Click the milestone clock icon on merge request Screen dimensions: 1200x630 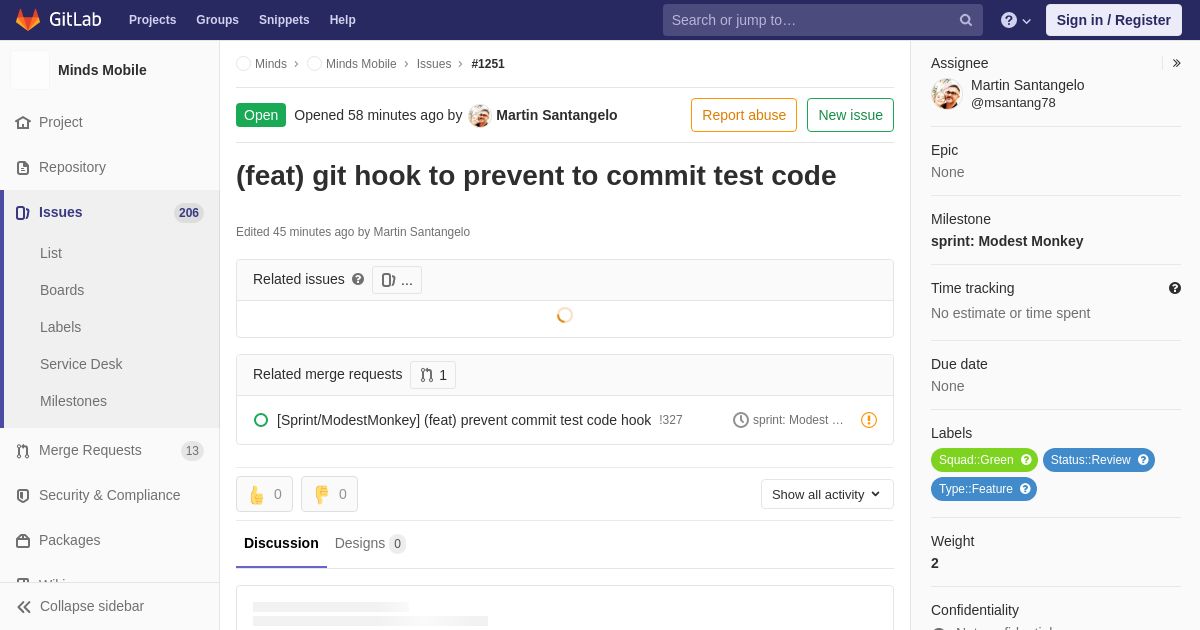coord(741,420)
